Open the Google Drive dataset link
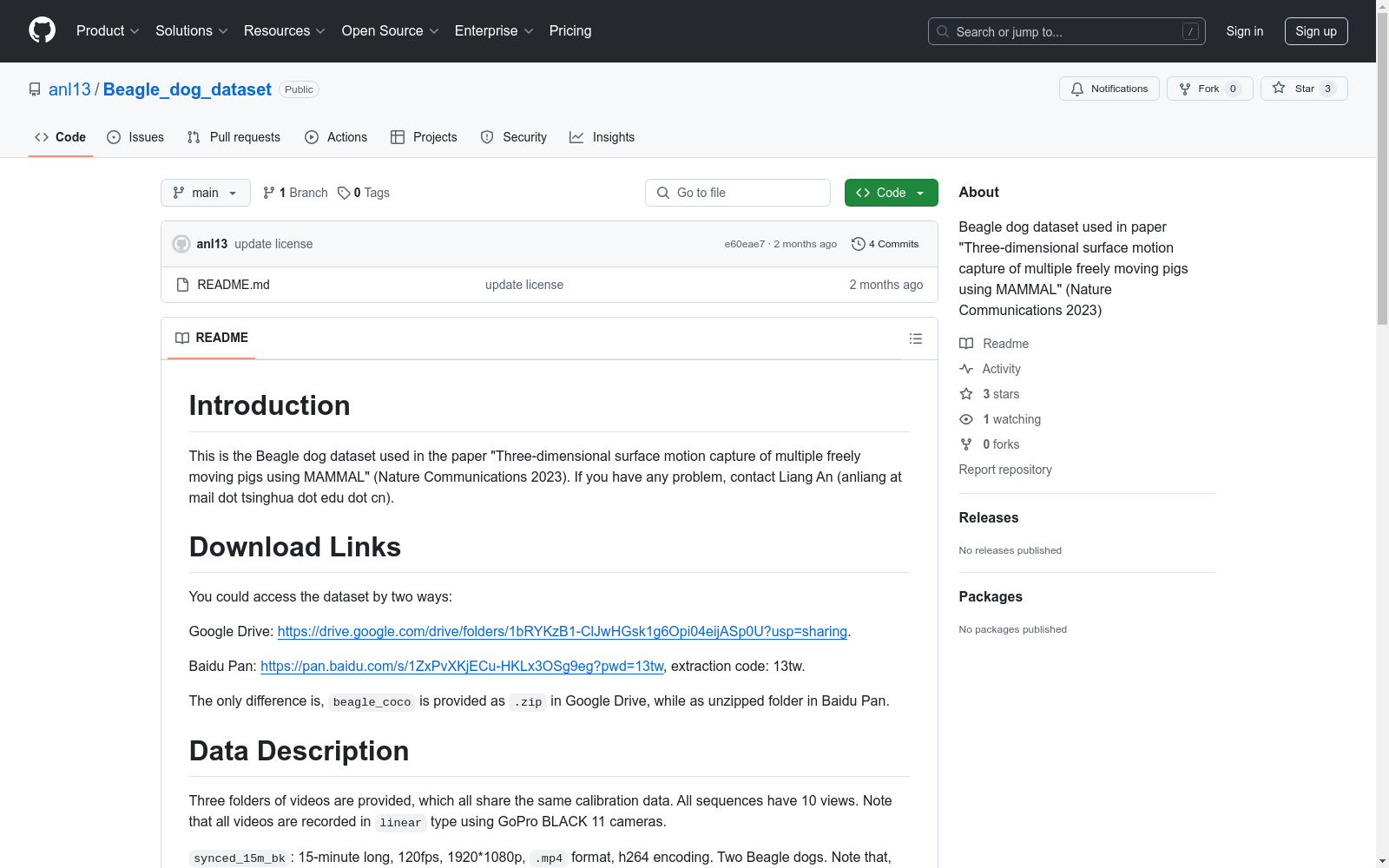This screenshot has width=1389, height=868. coord(563,631)
